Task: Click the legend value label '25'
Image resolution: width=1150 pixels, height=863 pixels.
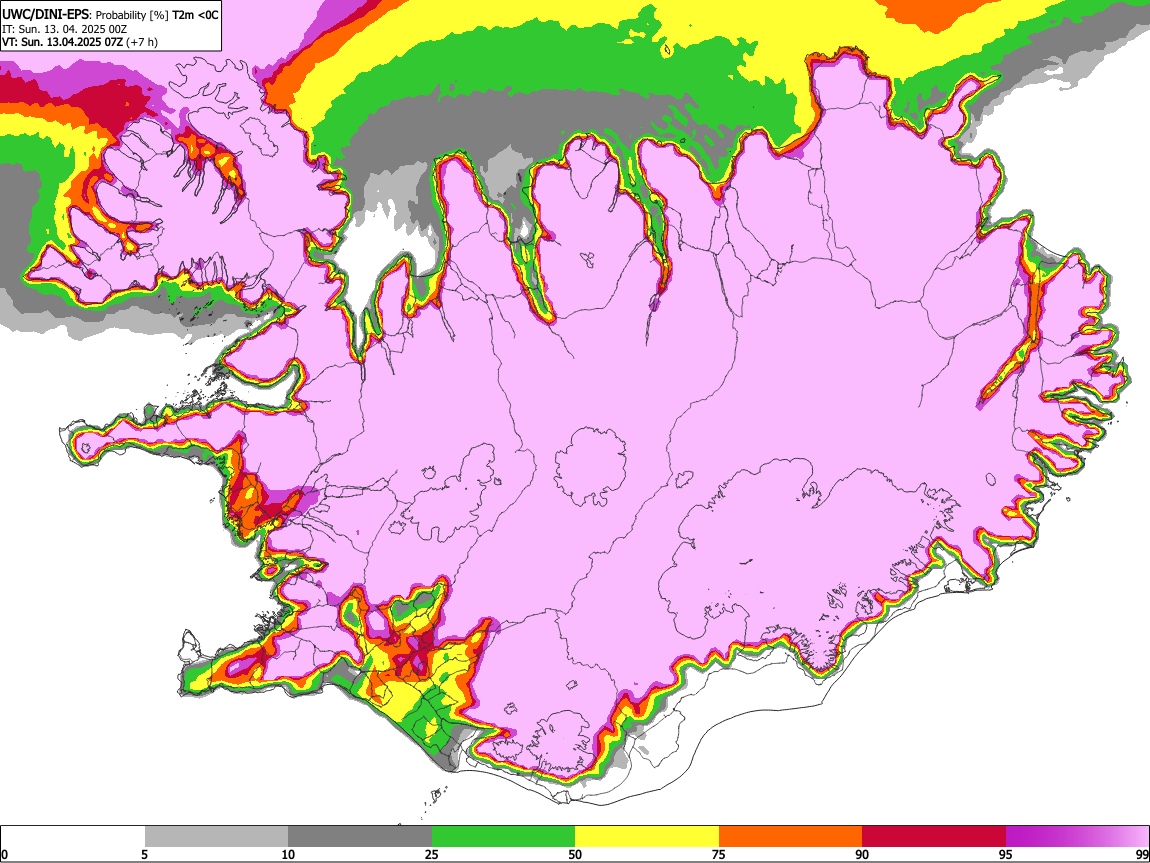Action: pos(432,854)
